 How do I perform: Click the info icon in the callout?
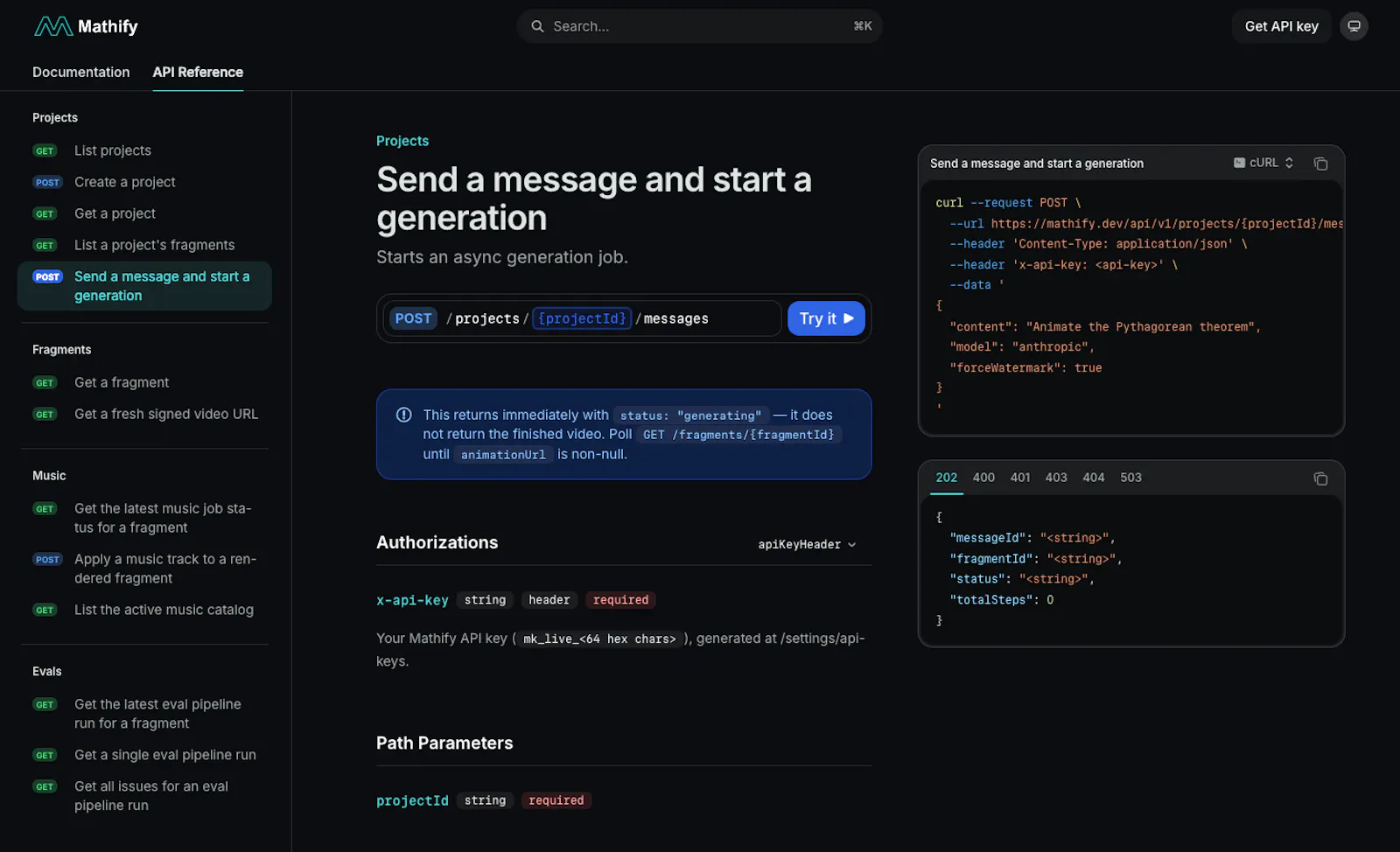[403, 415]
